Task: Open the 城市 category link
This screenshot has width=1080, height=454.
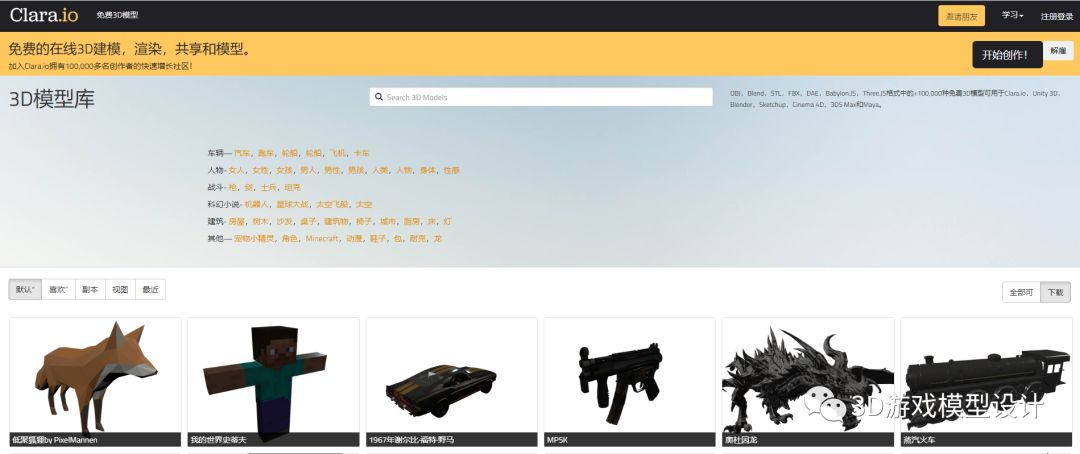Action: point(388,222)
